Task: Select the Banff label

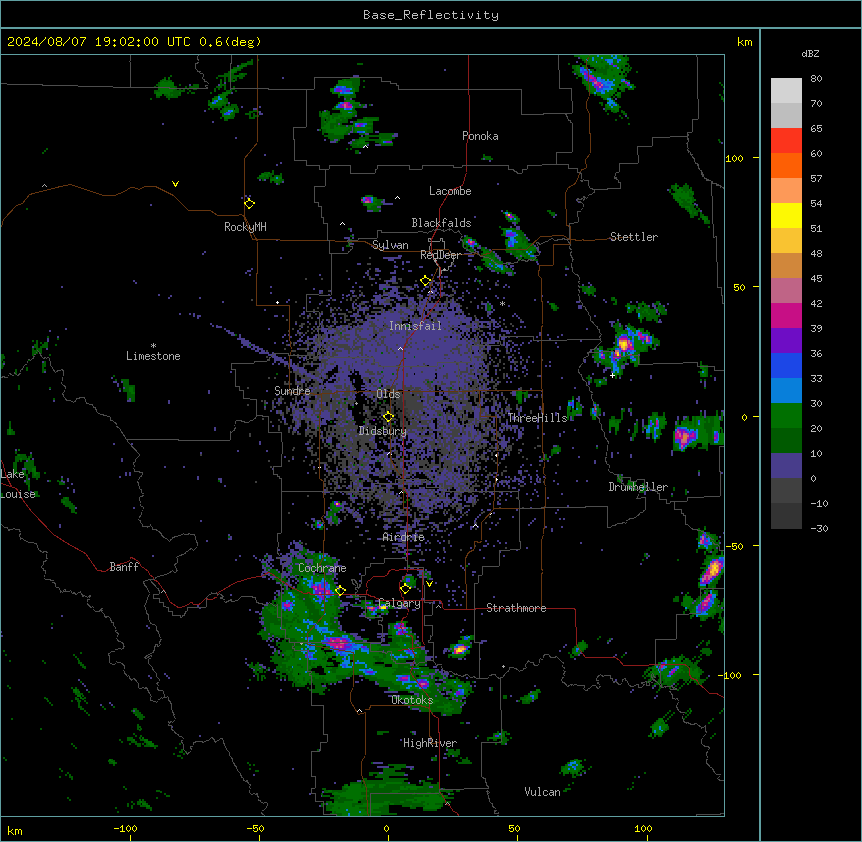Action: coord(124,567)
